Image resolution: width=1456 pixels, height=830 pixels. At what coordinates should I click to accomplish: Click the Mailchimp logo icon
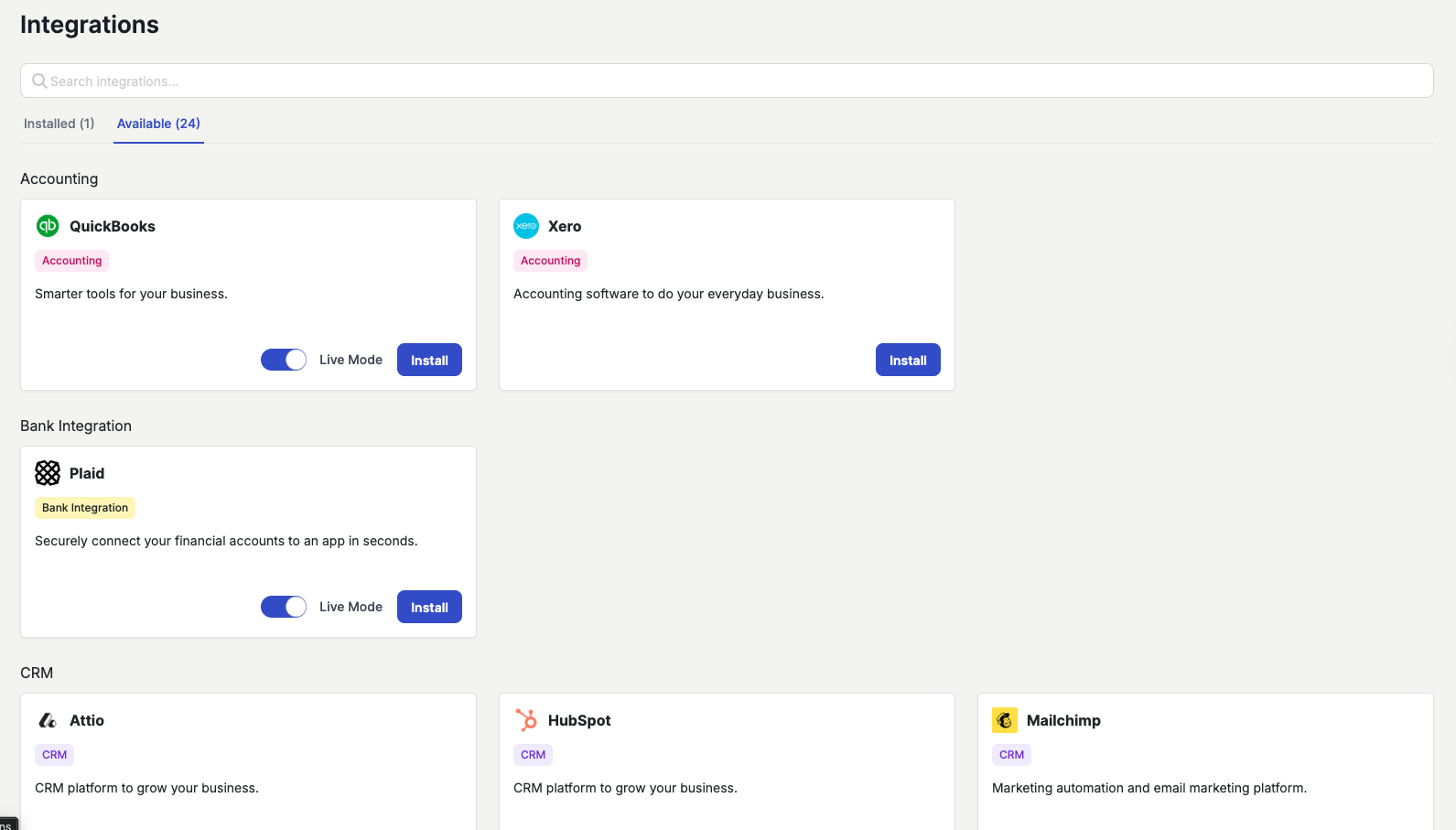coord(1005,720)
